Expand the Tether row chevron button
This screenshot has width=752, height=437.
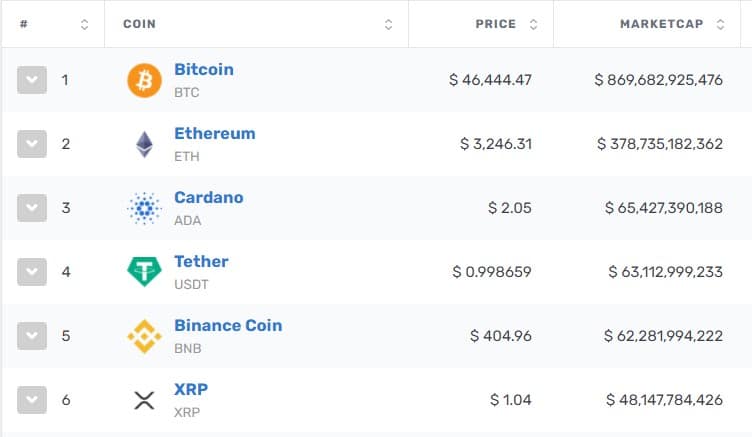(32, 272)
